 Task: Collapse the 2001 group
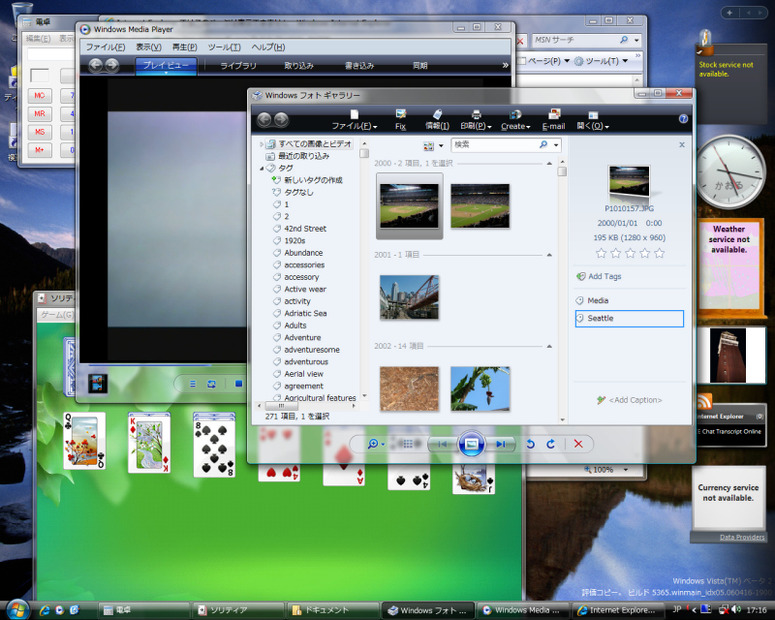pos(549,255)
